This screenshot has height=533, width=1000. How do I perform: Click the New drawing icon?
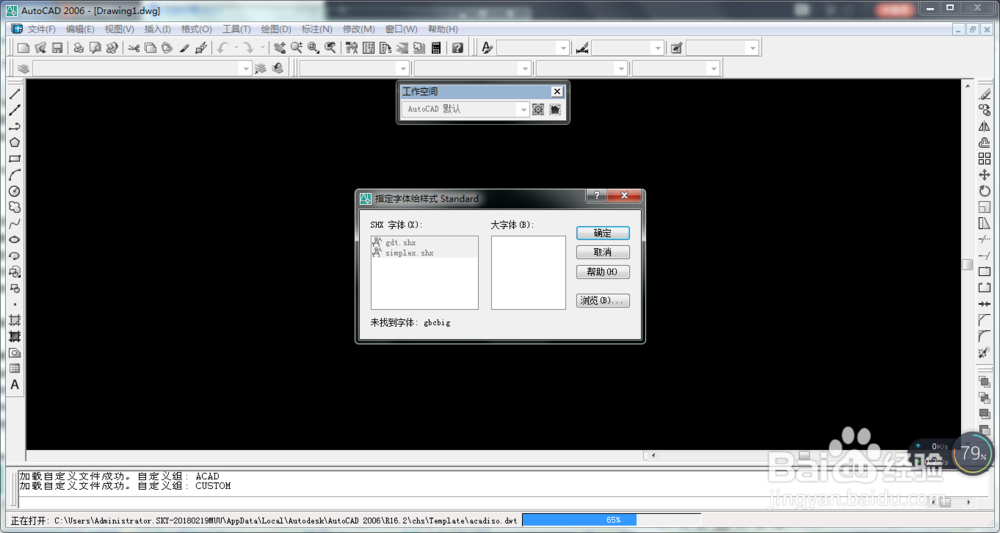pos(23,48)
